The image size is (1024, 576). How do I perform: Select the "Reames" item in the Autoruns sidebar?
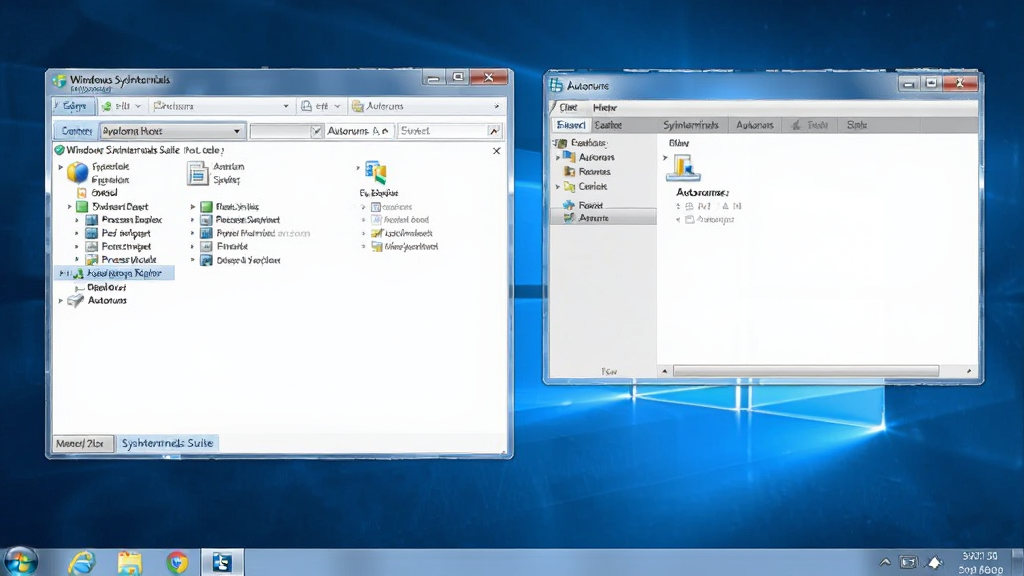pyautogui.click(x=587, y=172)
